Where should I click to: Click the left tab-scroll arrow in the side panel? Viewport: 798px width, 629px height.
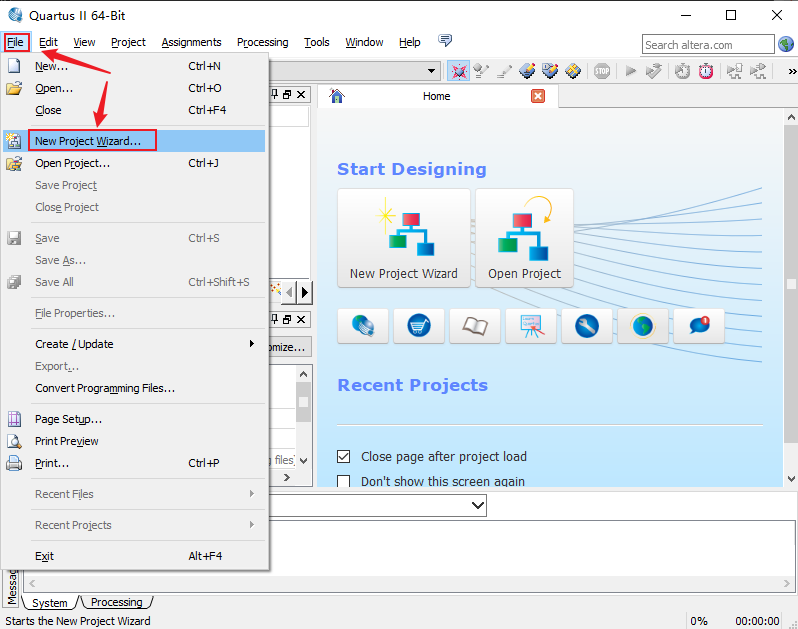pyautogui.click(x=290, y=292)
